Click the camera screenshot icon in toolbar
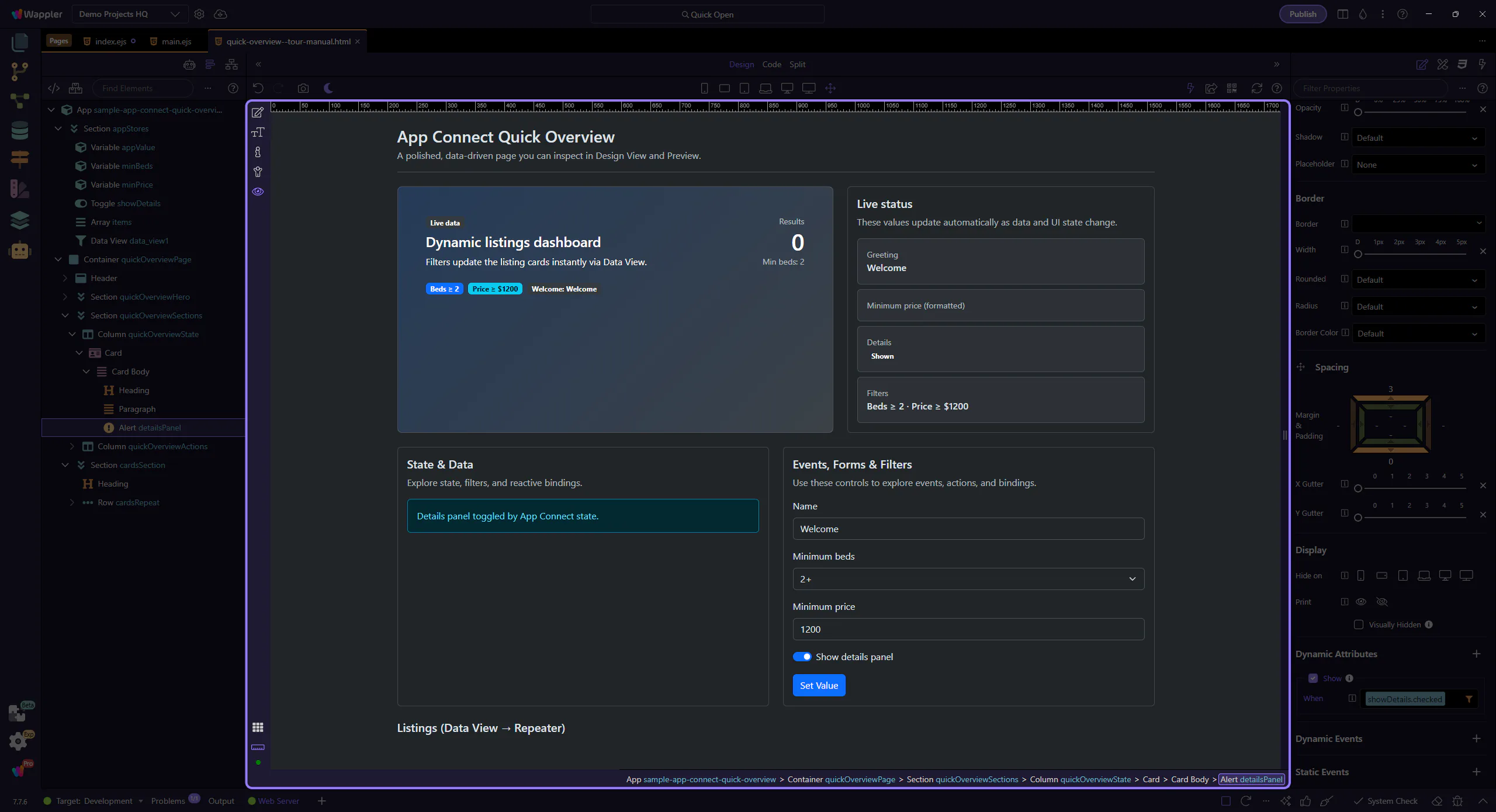Viewport: 1496px width, 812px height. click(303, 88)
